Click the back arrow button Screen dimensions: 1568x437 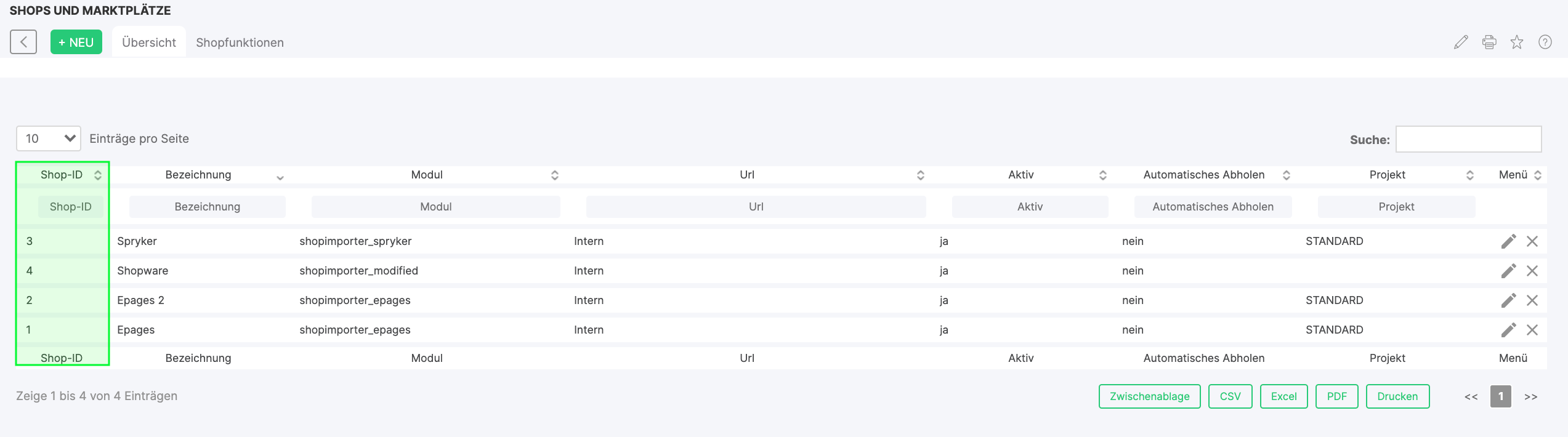(x=23, y=42)
